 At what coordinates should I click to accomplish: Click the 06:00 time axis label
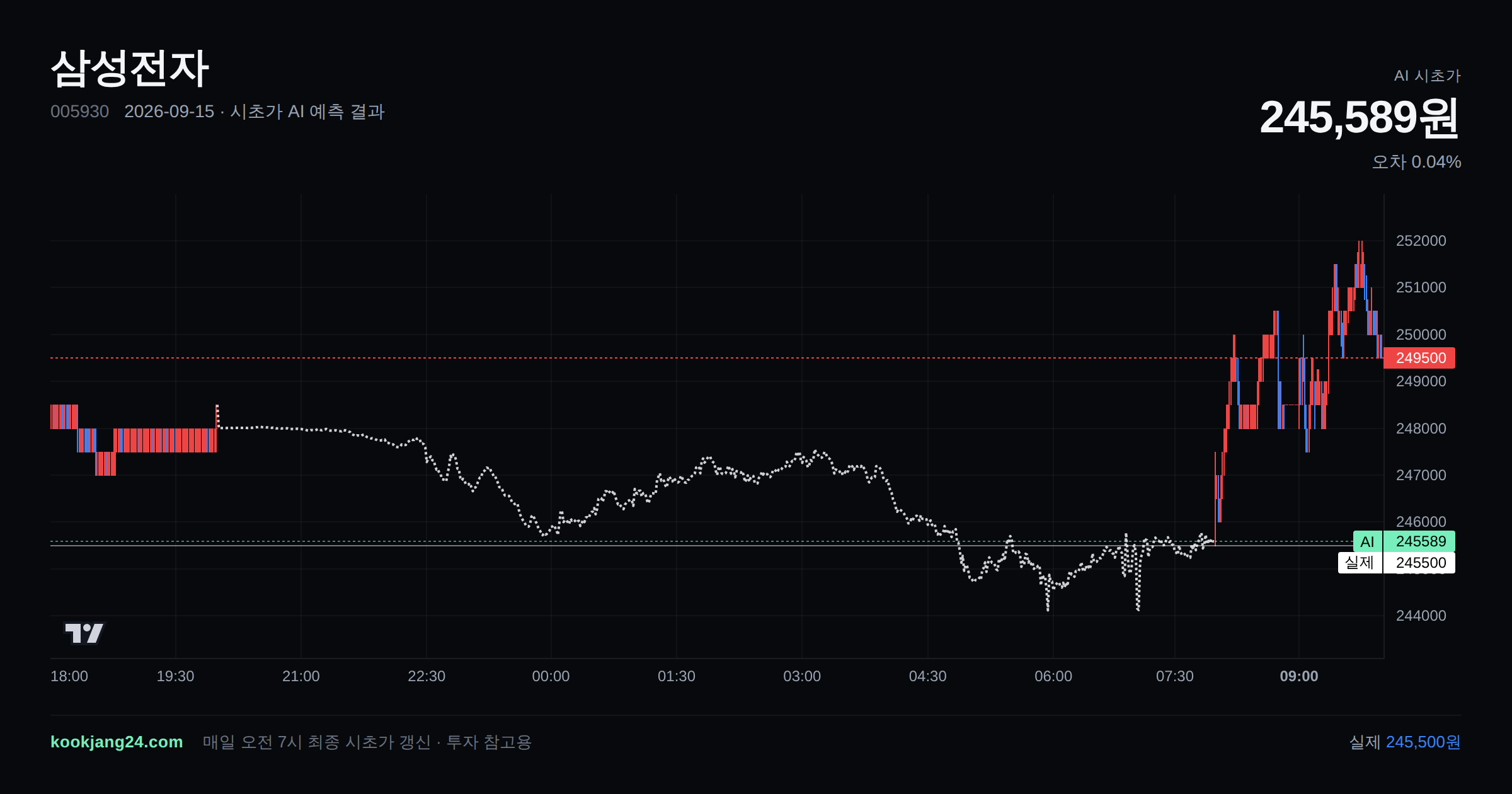click(x=1053, y=676)
